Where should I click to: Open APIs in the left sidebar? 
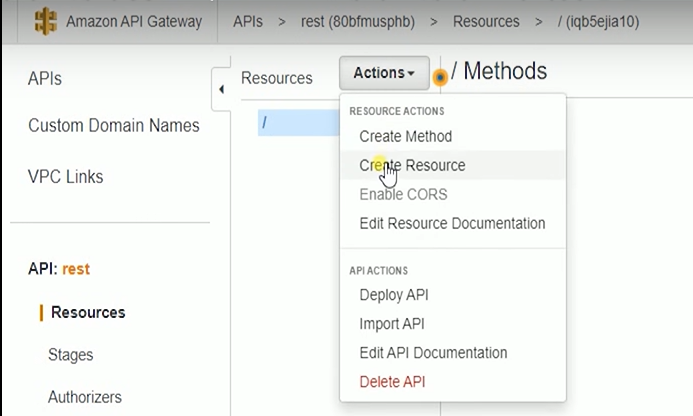coord(45,79)
